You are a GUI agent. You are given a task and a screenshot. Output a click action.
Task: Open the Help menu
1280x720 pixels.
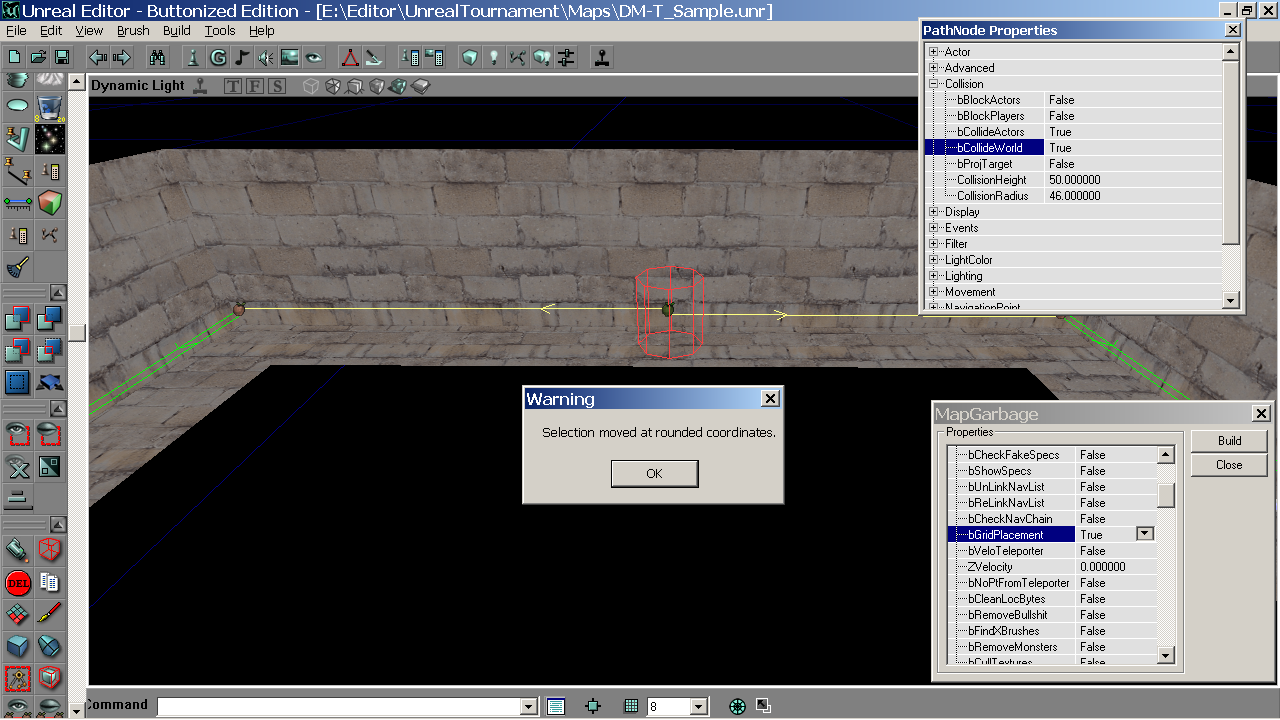[262, 31]
